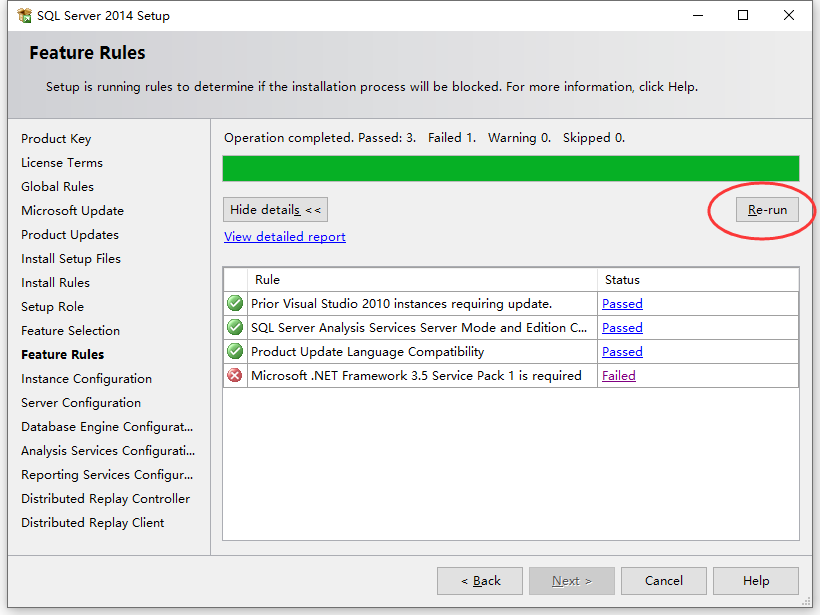Click the green check icon for Analysis Services rule
820x615 pixels.
click(235, 327)
